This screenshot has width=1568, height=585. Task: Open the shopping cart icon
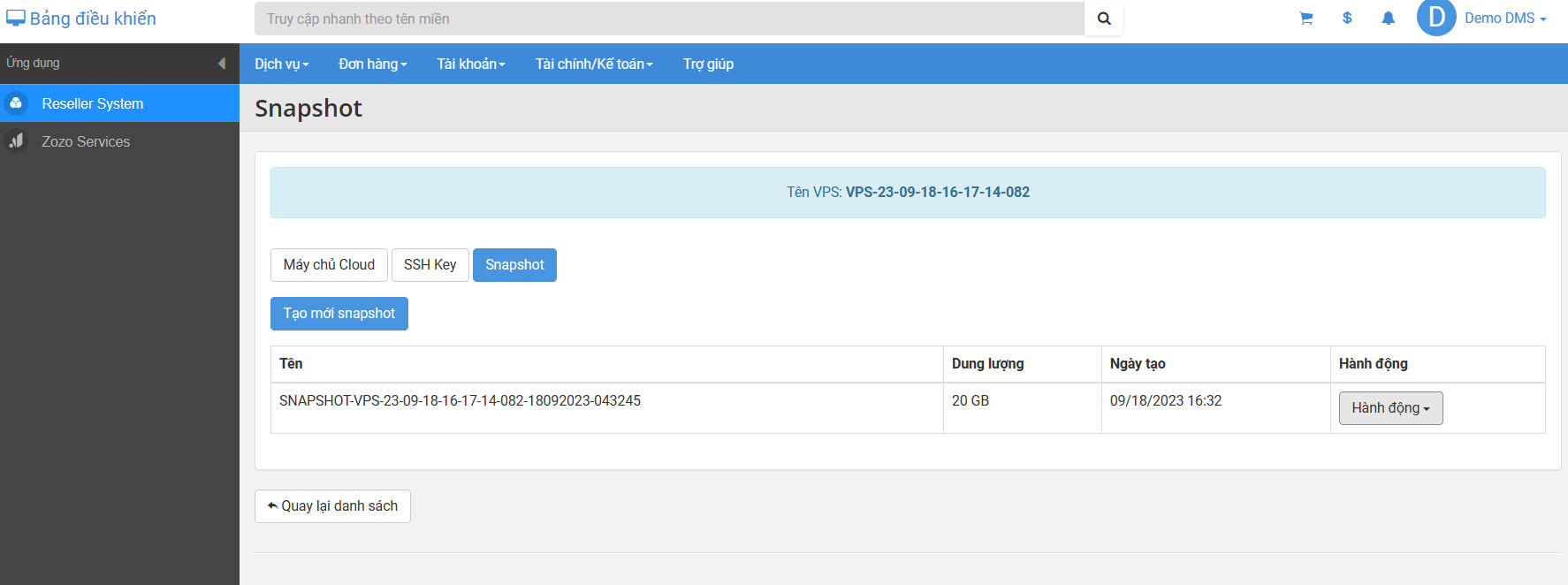1305,19
